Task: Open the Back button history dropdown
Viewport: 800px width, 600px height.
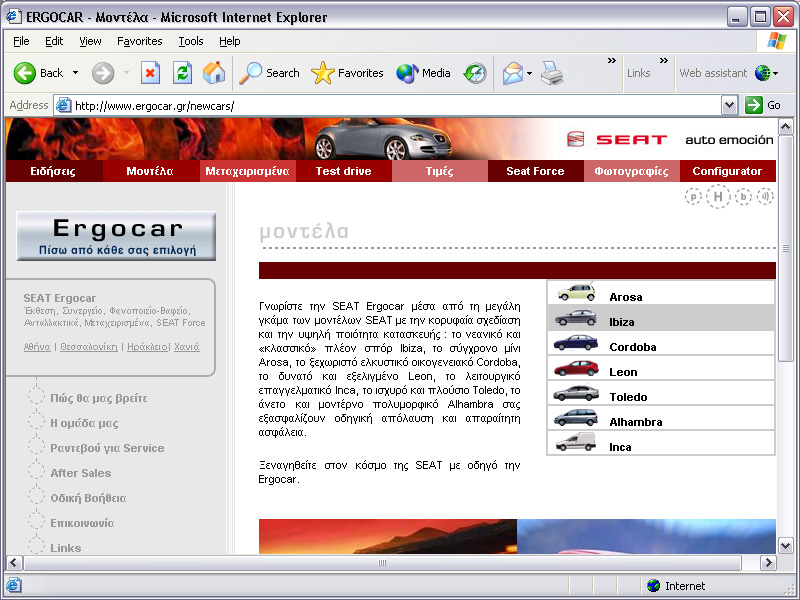Action: [76, 73]
